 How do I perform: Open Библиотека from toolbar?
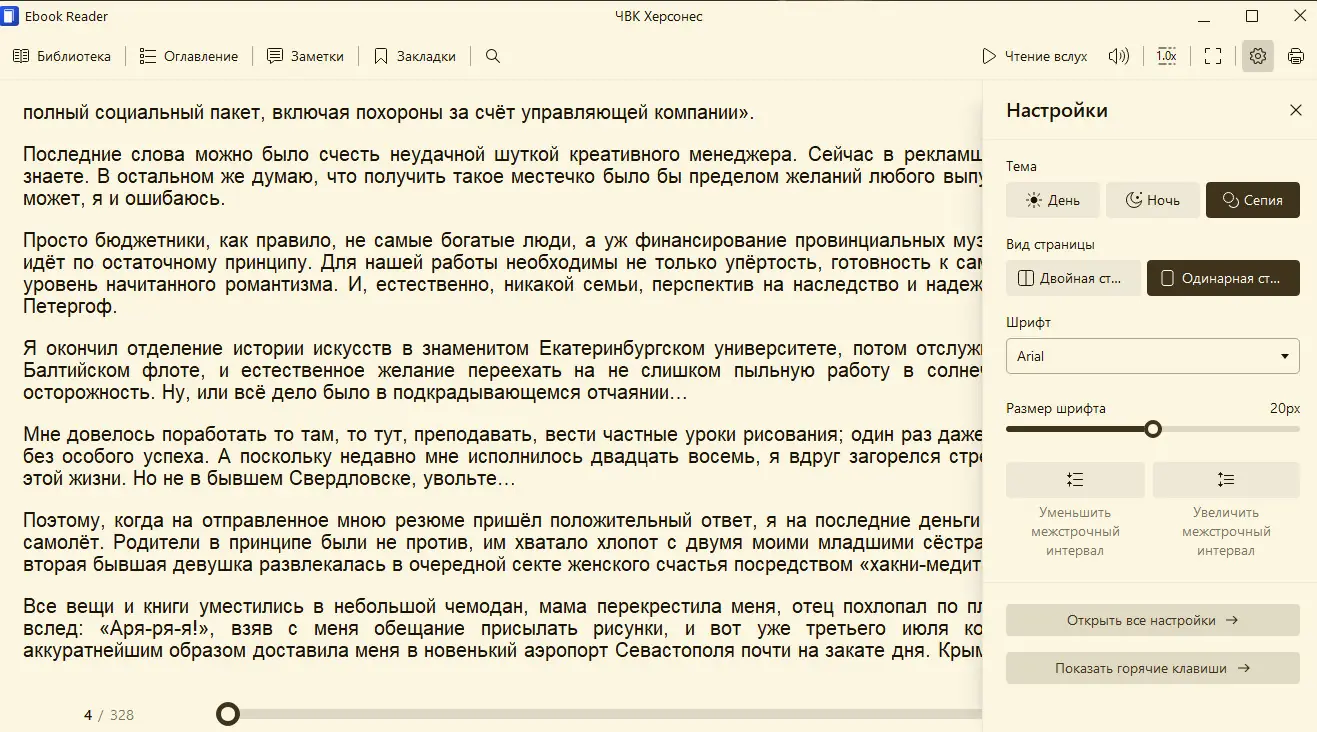62,56
